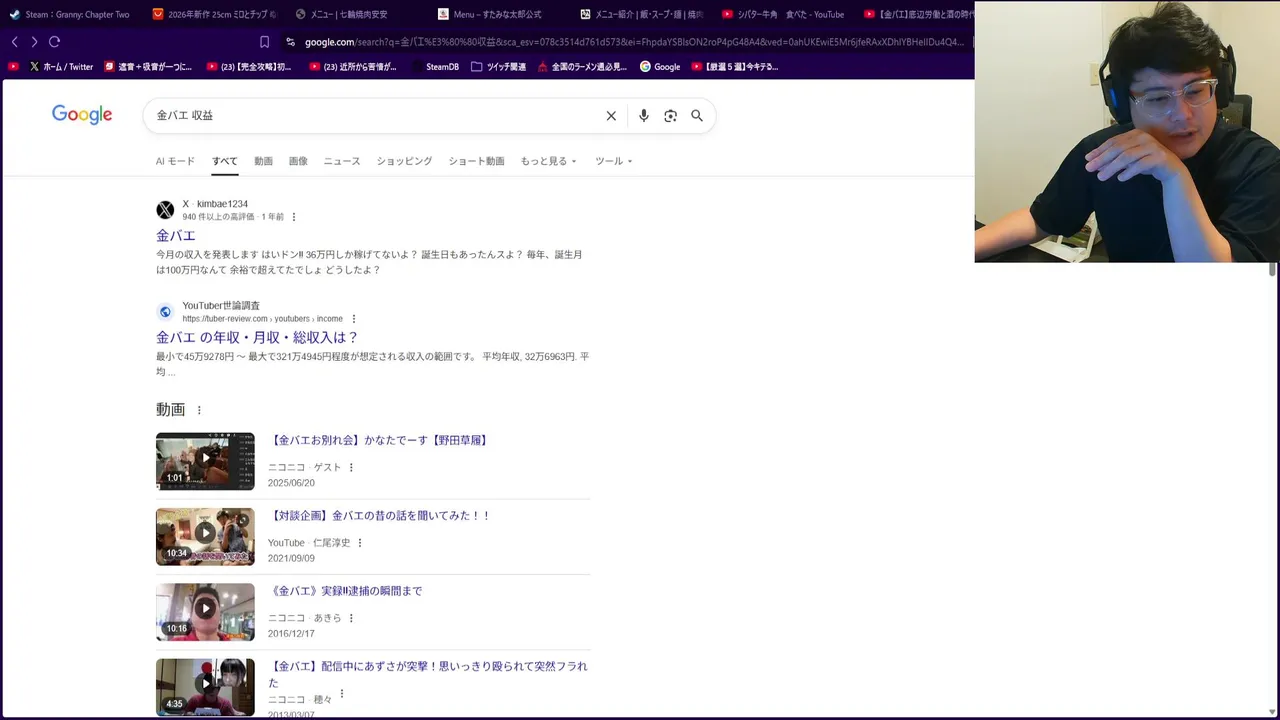This screenshot has height=720, width=1280.
Task: Open options for YouTube 仁尾淳史 video
Action: click(360, 543)
